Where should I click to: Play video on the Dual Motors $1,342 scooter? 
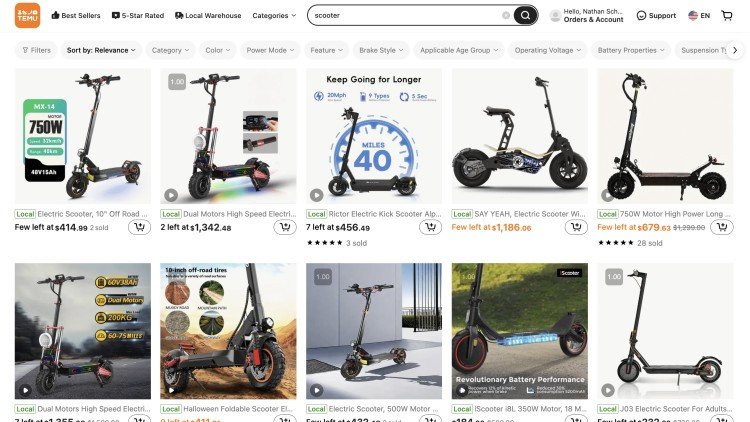(171, 195)
